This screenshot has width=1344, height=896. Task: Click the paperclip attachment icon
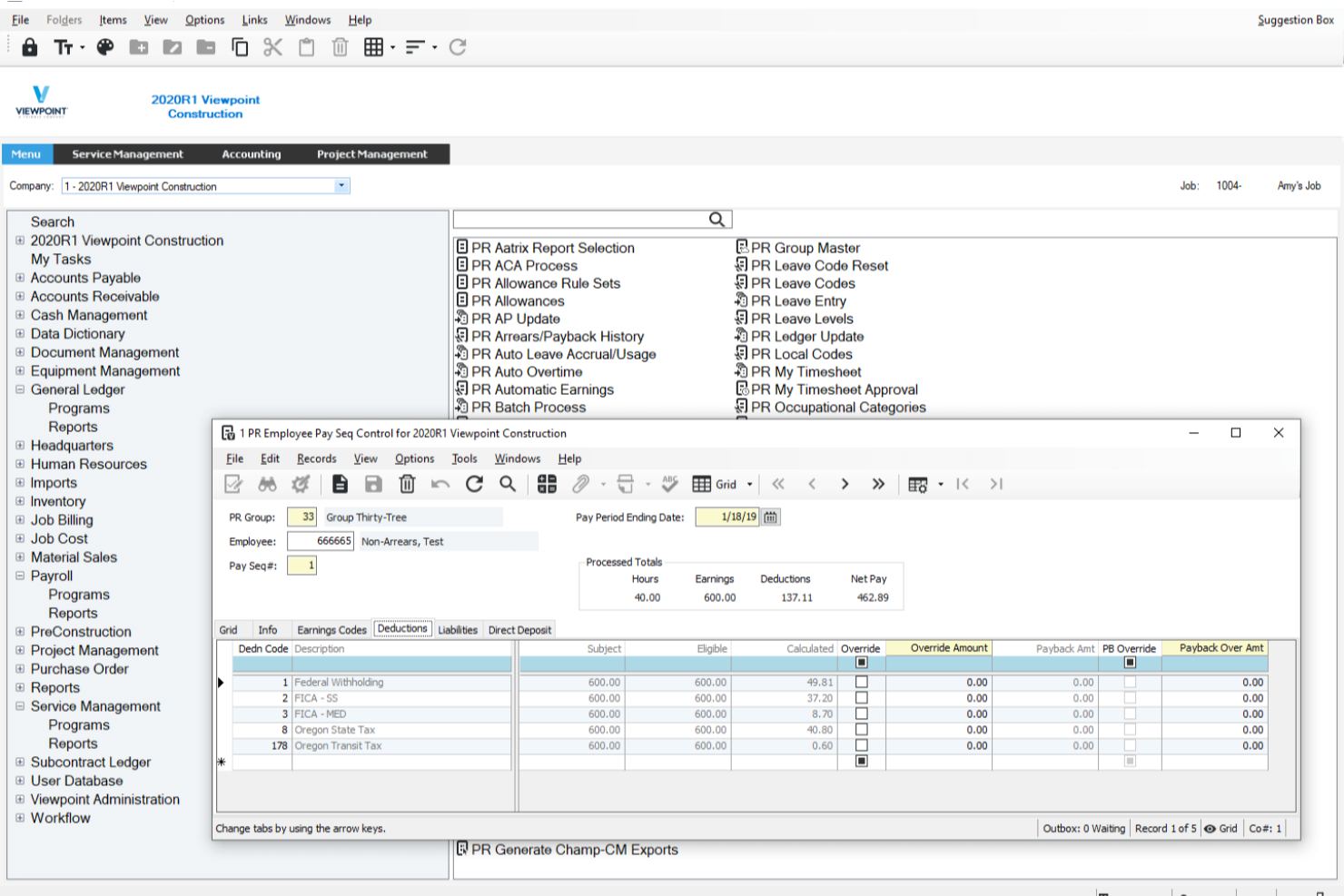[580, 484]
